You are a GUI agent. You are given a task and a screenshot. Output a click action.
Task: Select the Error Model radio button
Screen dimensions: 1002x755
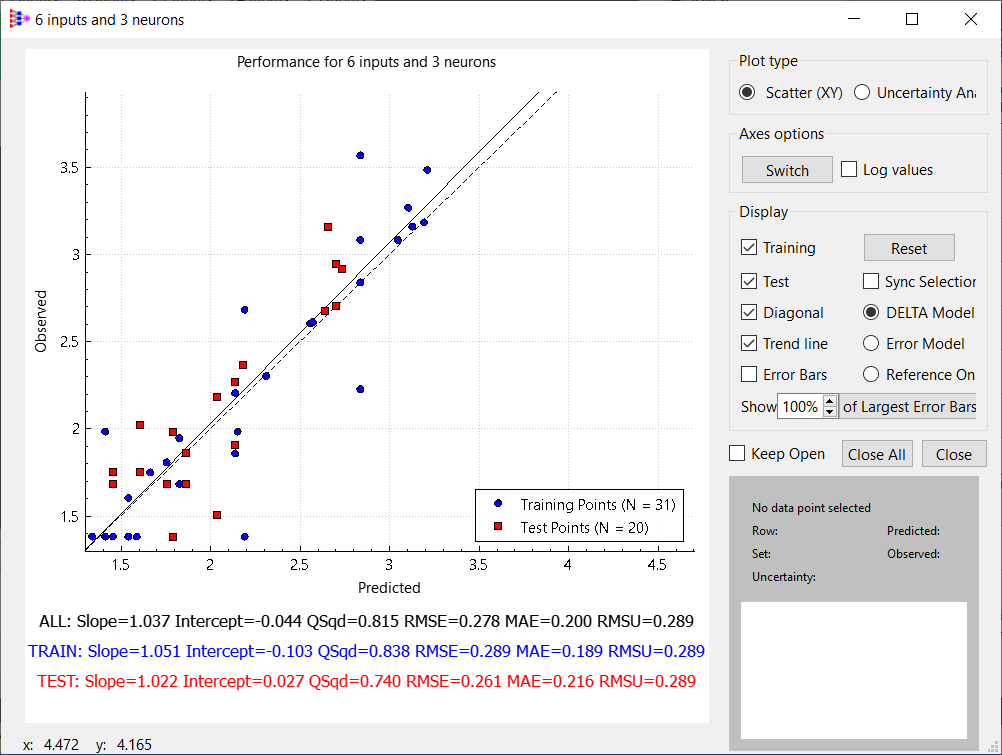[x=871, y=343]
